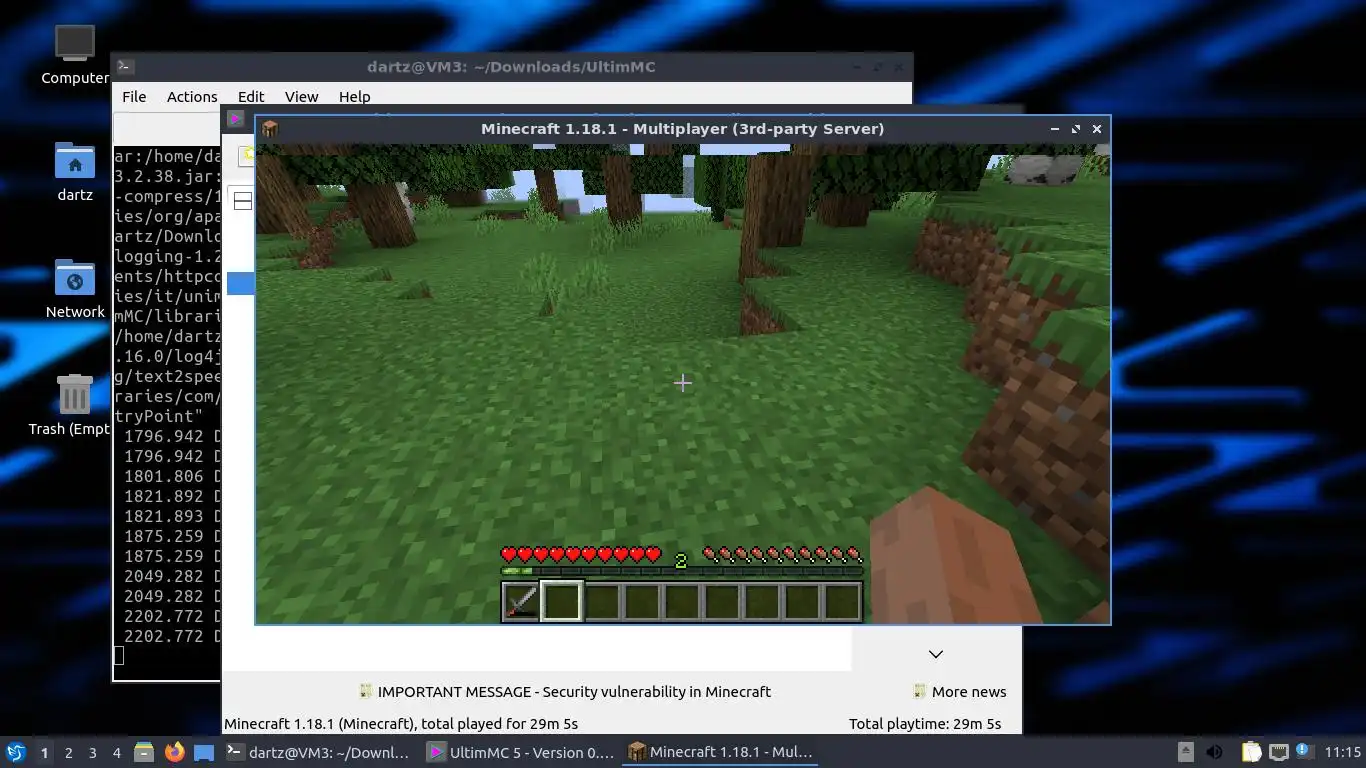1366x768 pixels.
Task: Expand the chevron arrow in UltimMC window
Action: (x=936, y=654)
